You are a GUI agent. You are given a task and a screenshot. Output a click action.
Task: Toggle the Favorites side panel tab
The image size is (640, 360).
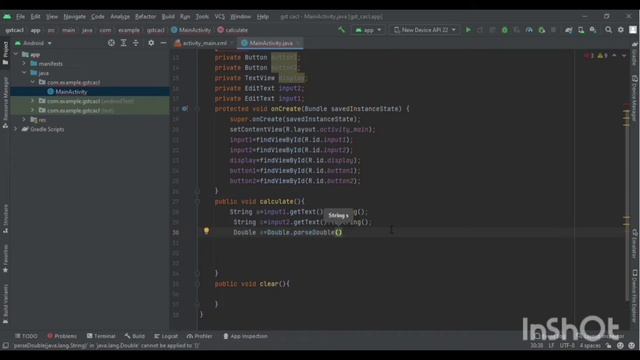point(5,259)
